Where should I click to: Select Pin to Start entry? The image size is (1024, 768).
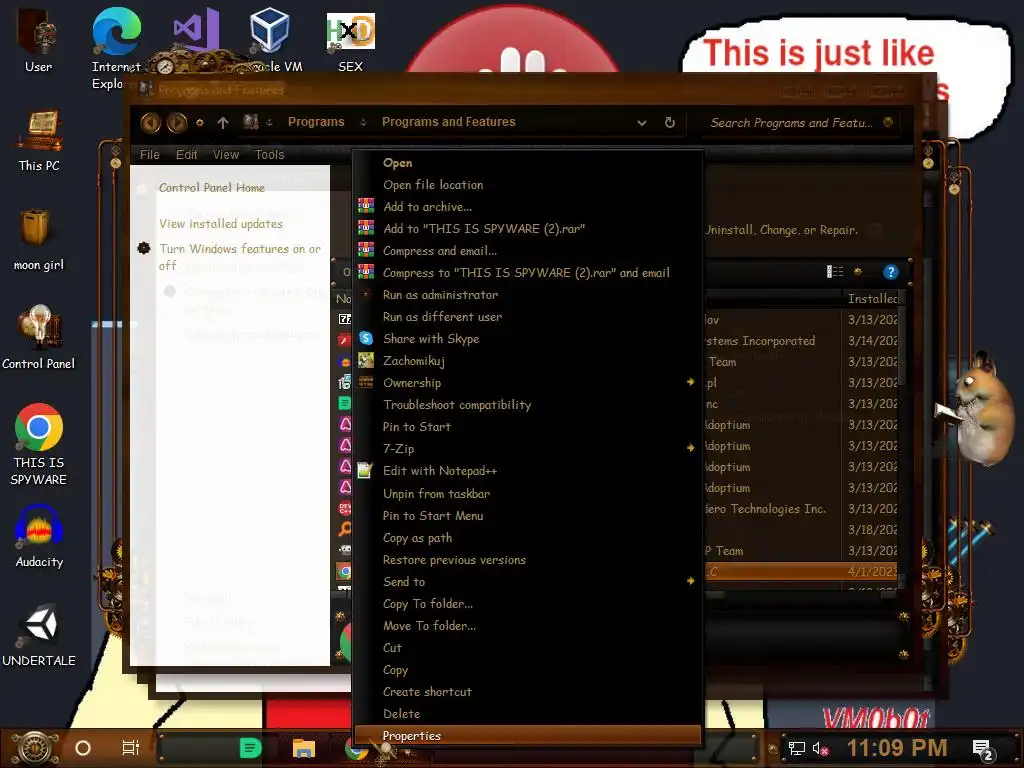pos(528,427)
